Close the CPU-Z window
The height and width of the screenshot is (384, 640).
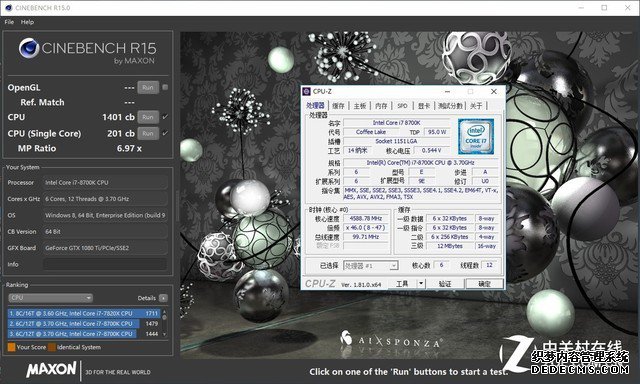(x=493, y=91)
